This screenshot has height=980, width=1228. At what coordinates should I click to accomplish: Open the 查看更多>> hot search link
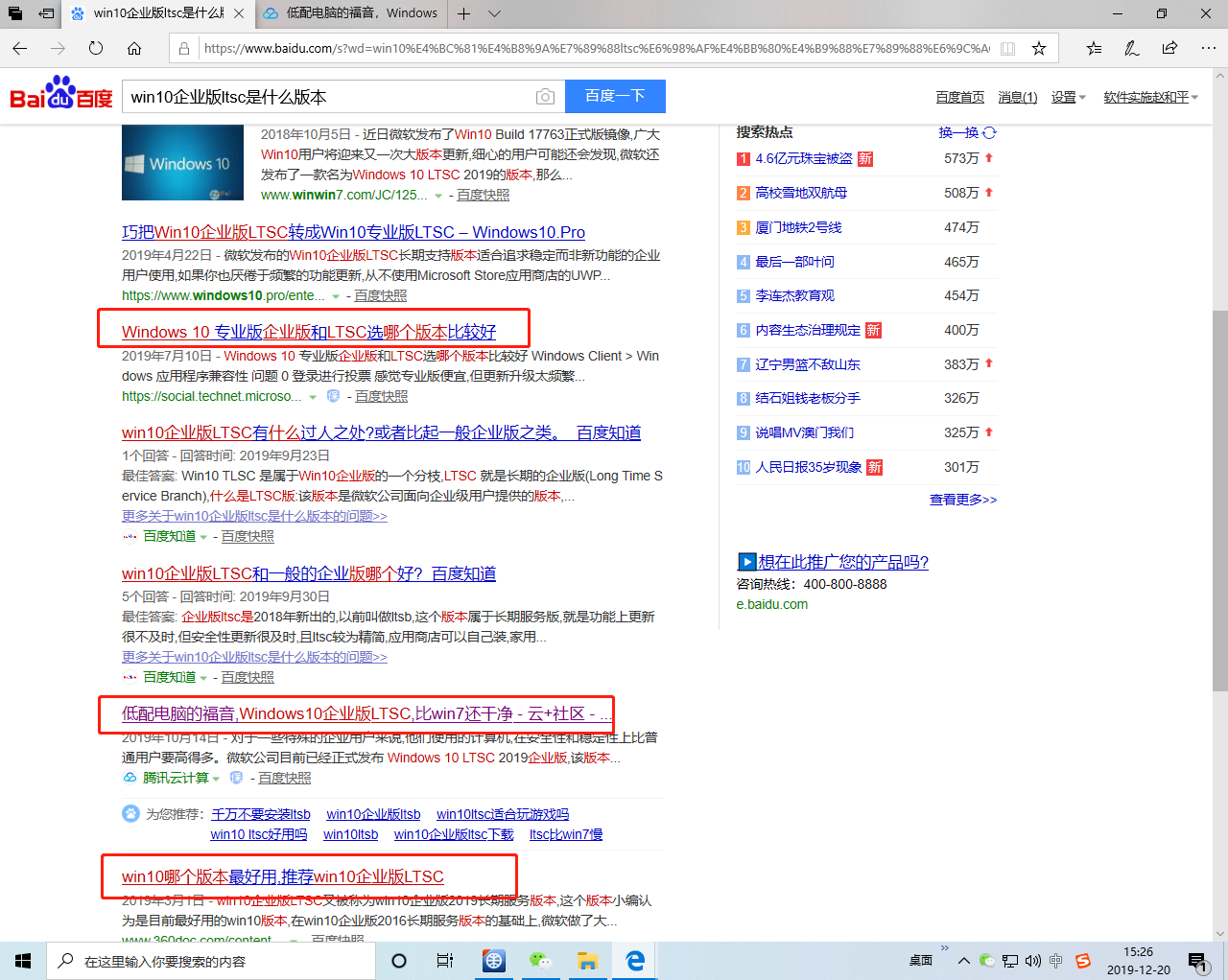point(962,499)
